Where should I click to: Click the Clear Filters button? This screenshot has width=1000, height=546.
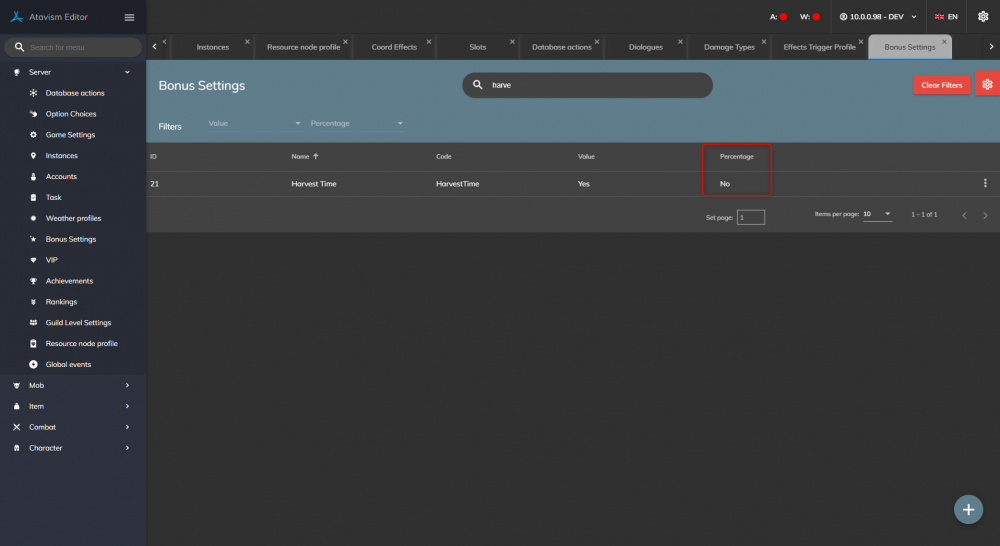pyautogui.click(x=941, y=85)
